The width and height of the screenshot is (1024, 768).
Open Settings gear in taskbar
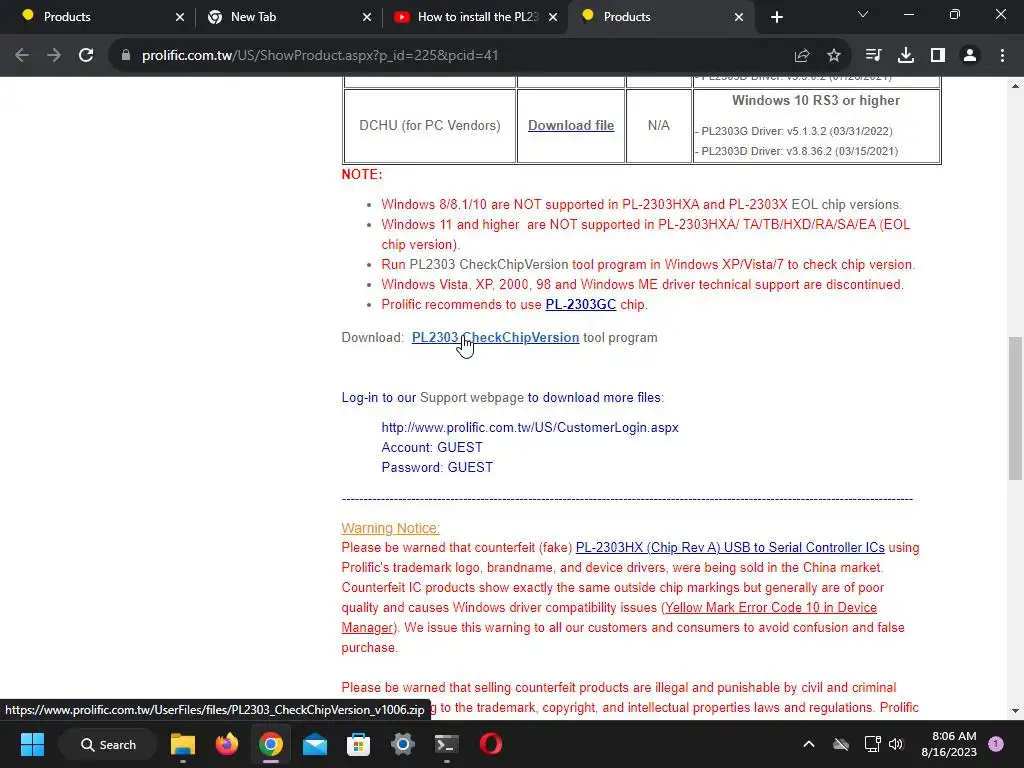coord(403,744)
